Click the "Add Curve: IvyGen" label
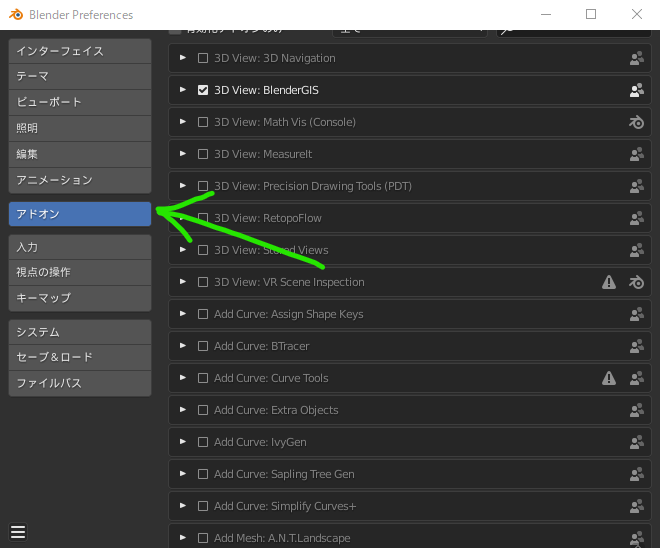 point(260,442)
